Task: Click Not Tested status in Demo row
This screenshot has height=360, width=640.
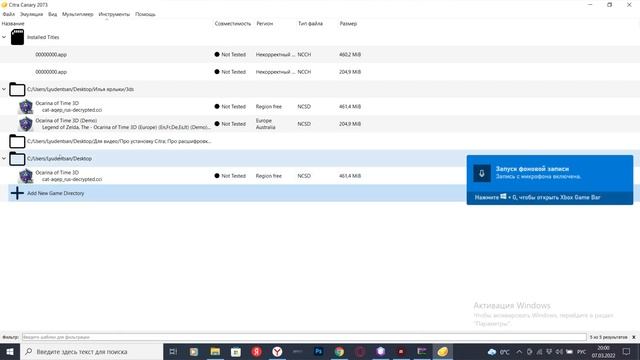Action: (x=230, y=124)
